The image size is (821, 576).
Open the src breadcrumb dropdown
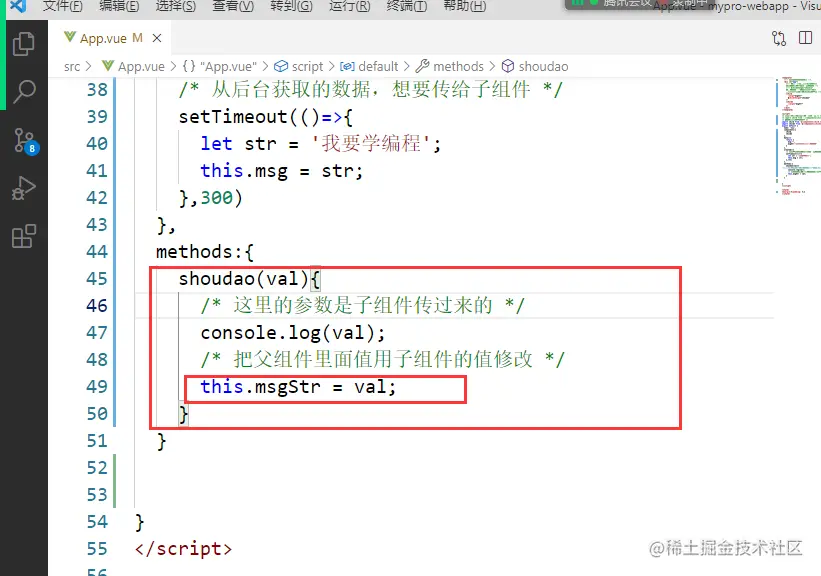[72, 66]
